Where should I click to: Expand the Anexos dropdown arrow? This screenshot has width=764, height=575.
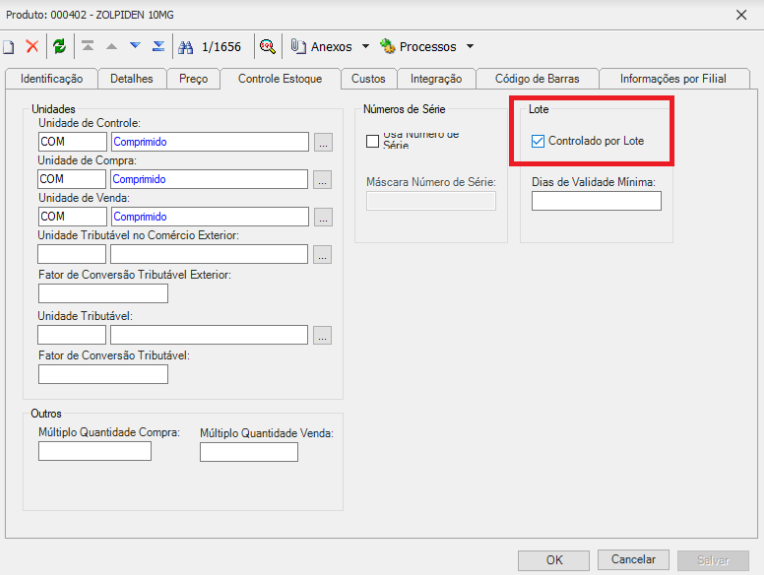tap(365, 47)
